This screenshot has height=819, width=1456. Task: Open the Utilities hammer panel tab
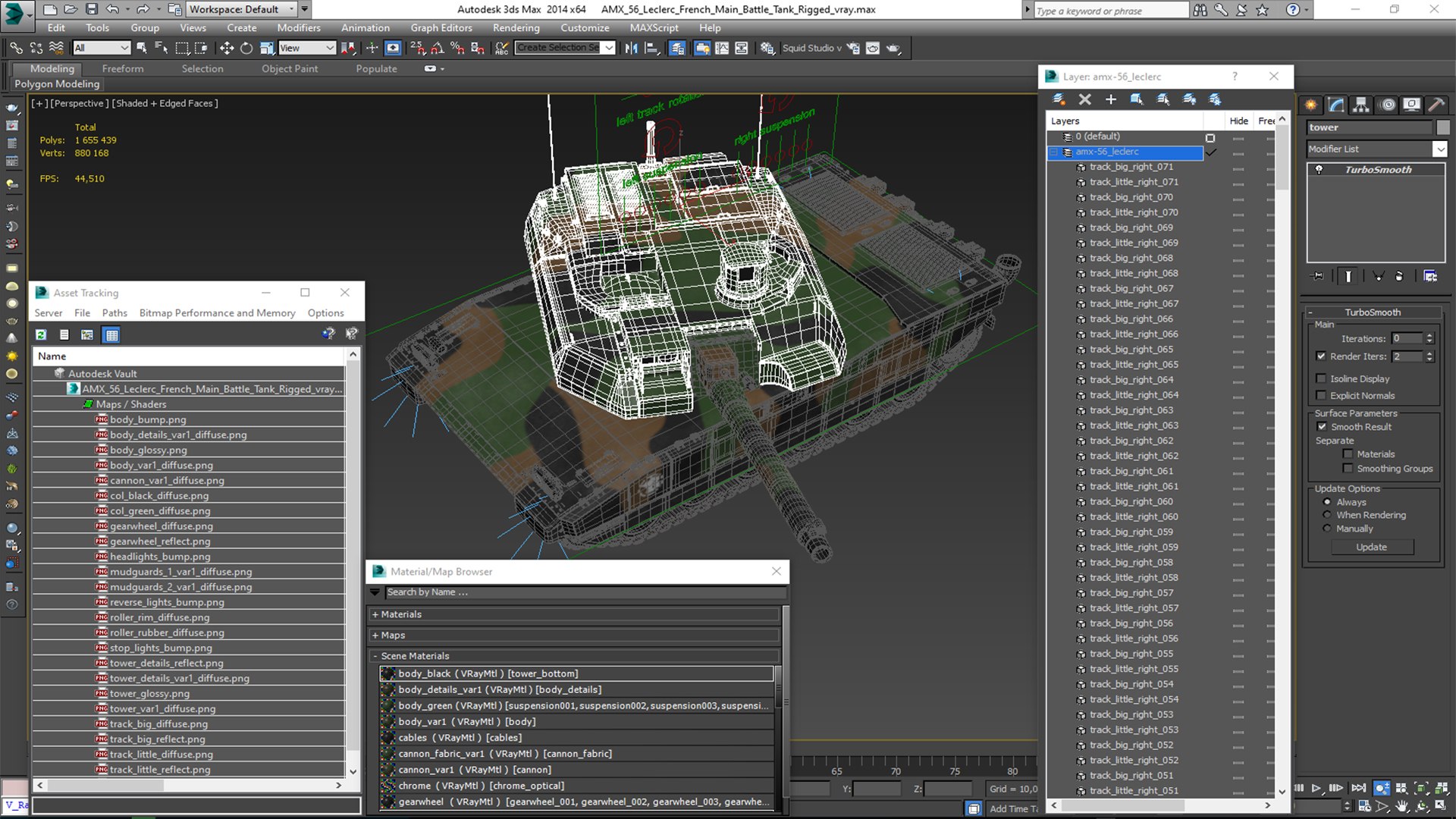click(x=1436, y=105)
